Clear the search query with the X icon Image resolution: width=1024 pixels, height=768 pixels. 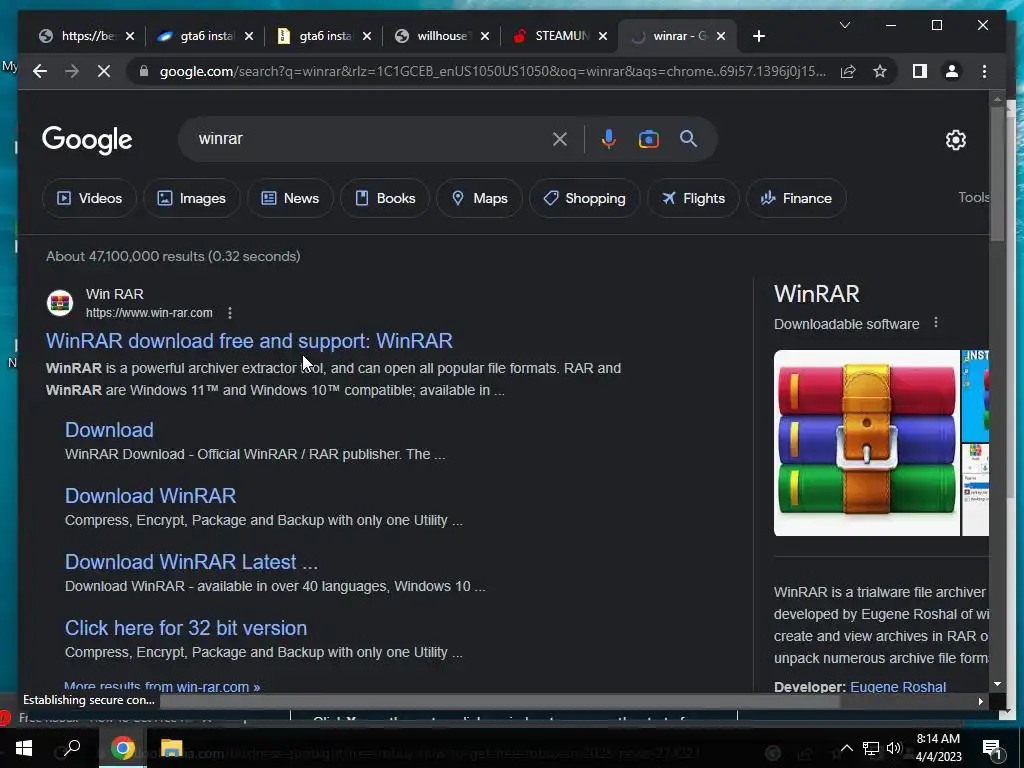(560, 139)
